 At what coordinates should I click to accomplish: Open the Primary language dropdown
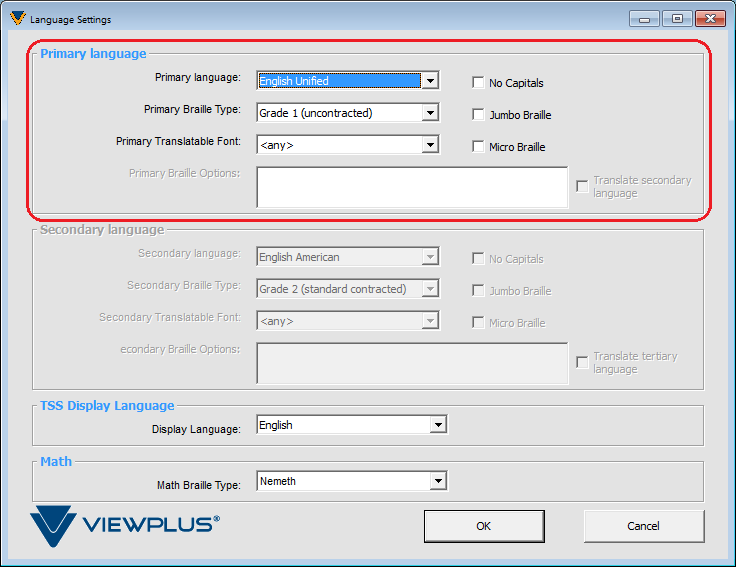coord(430,81)
